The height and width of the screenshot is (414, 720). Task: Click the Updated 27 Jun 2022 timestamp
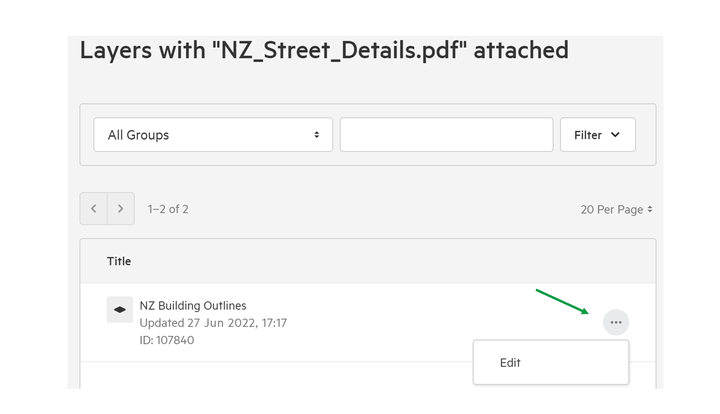tap(213, 323)
